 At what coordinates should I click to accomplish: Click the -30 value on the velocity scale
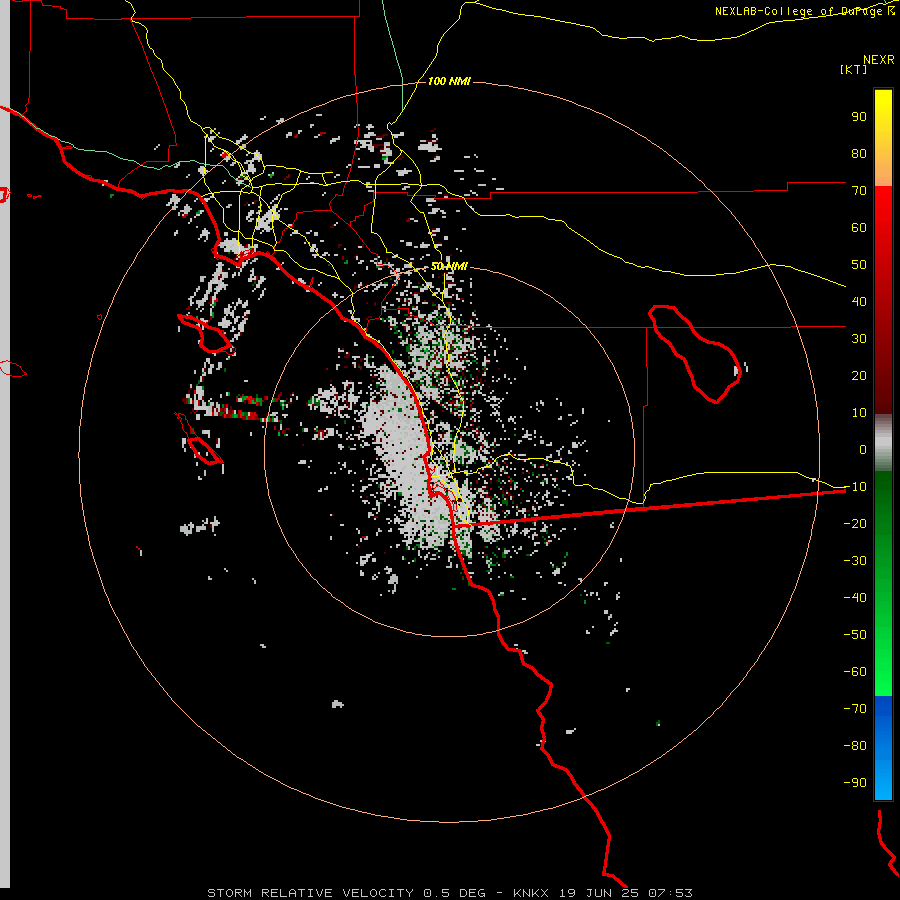tap(855, 561)
